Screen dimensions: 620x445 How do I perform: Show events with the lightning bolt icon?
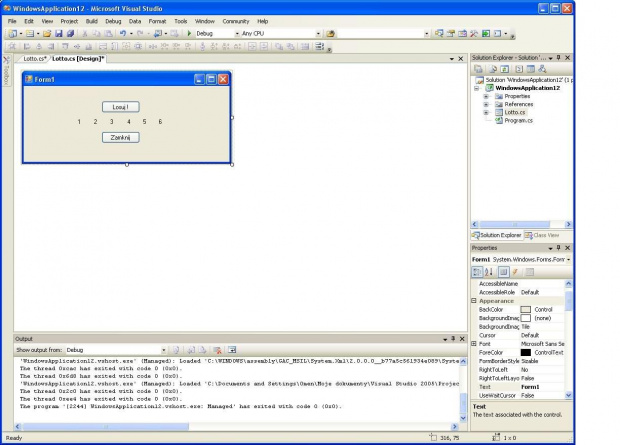click(515, 272)
